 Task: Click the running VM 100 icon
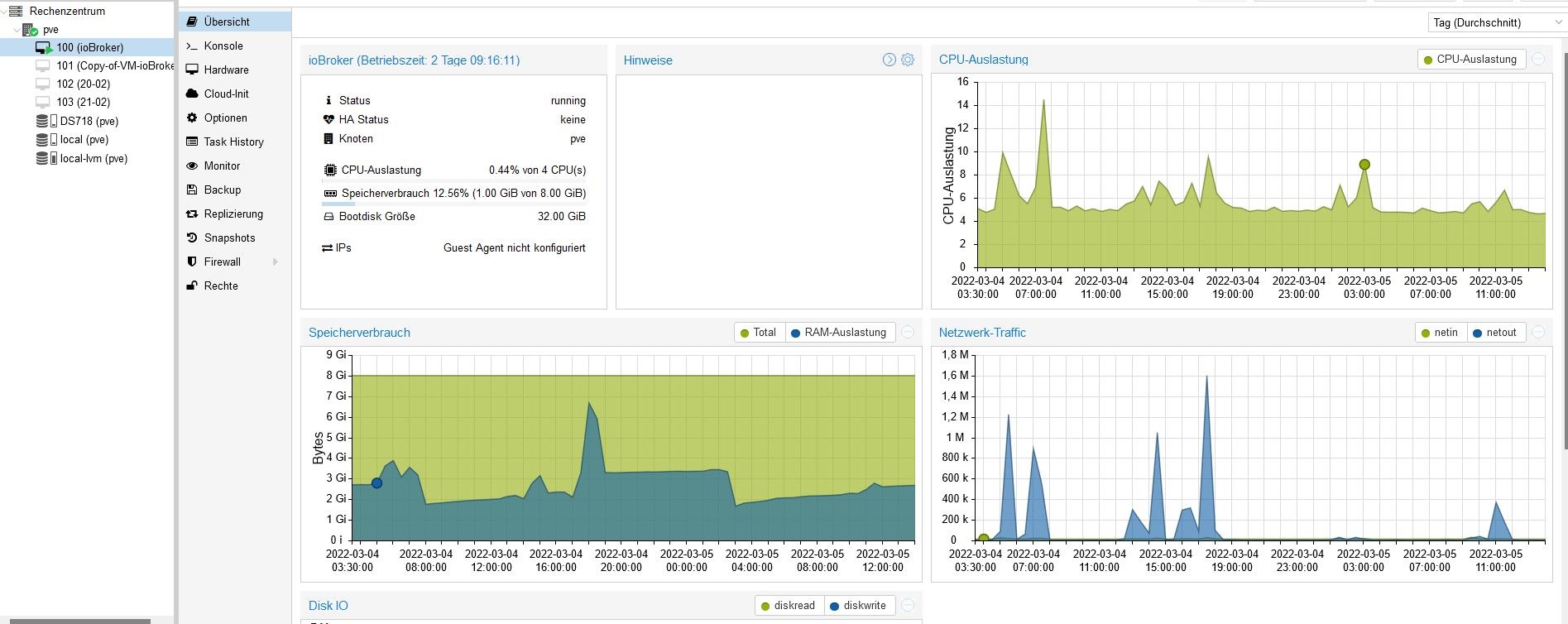(x=44, y=48)
